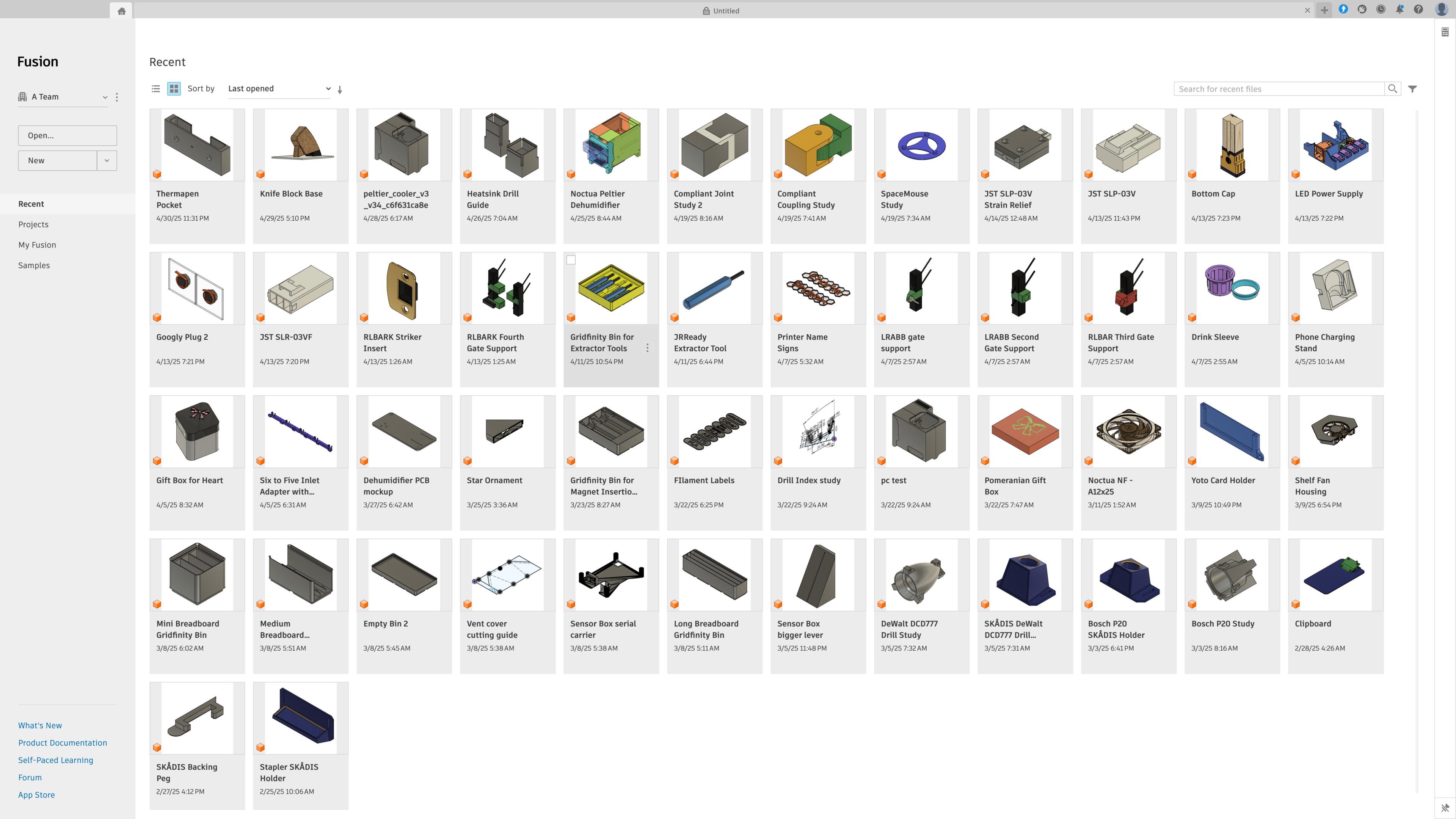
Task: Open the Forum link
Action: (30, 777)
